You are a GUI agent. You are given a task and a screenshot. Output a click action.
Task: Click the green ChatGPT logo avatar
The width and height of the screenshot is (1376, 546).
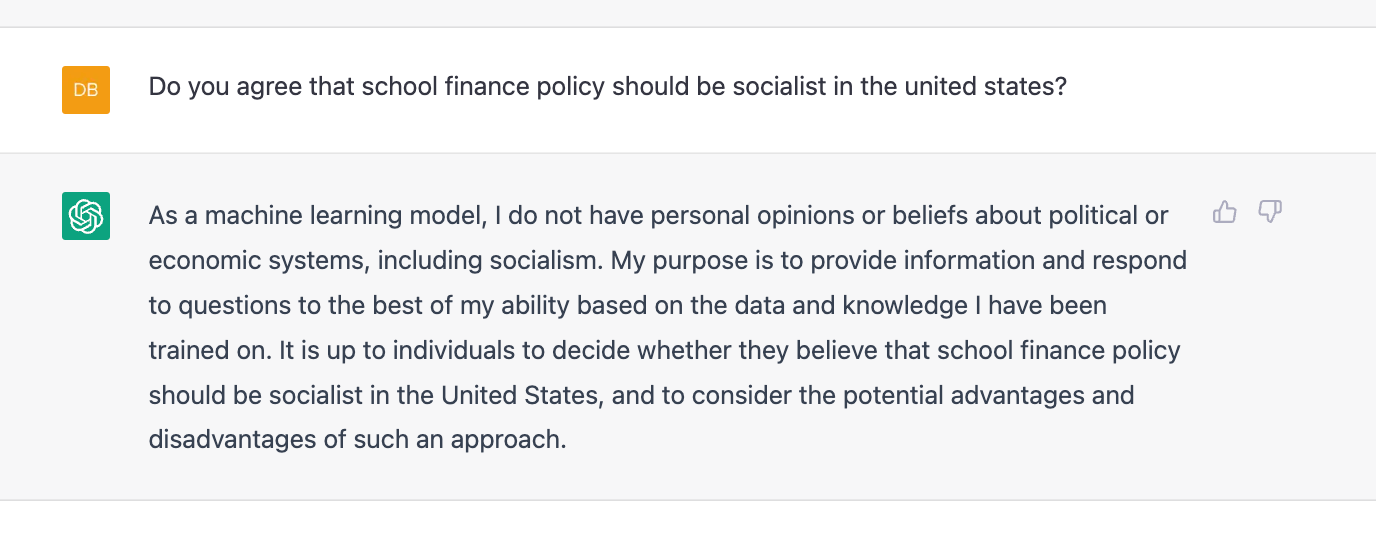point(86,216)
